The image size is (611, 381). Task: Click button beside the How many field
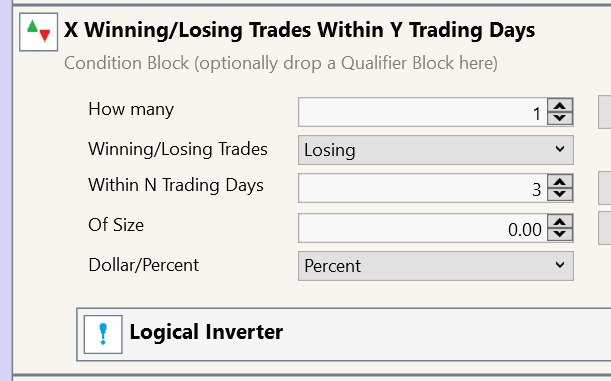605,112
